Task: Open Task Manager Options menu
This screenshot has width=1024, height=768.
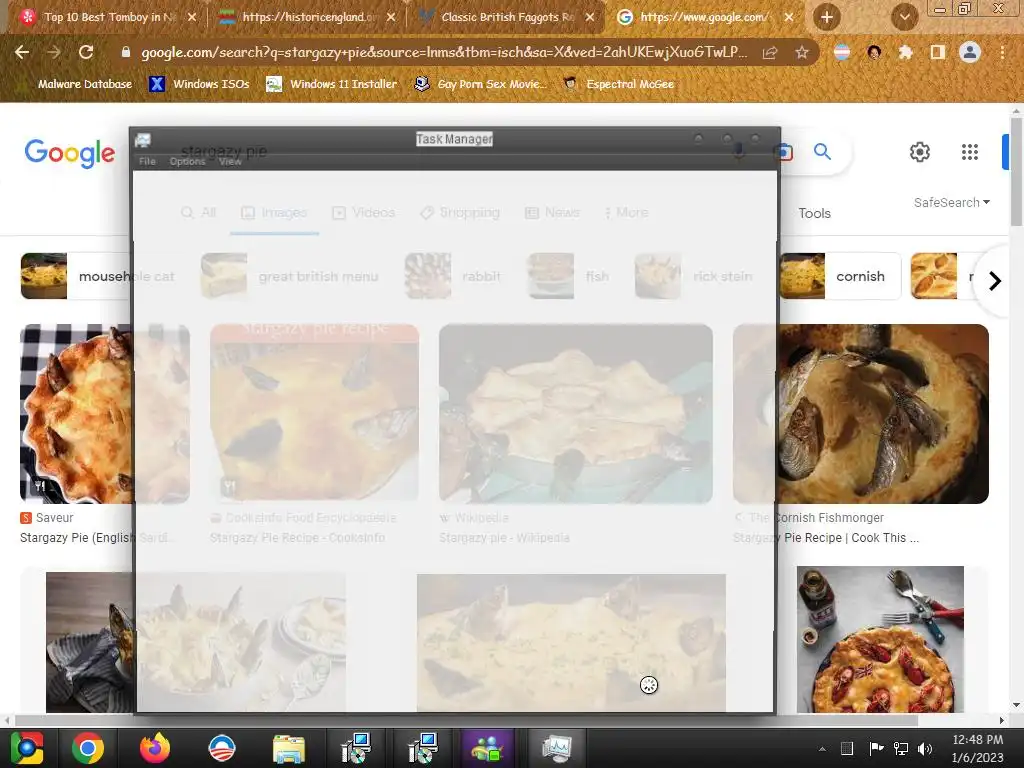Action: (187, 161)
